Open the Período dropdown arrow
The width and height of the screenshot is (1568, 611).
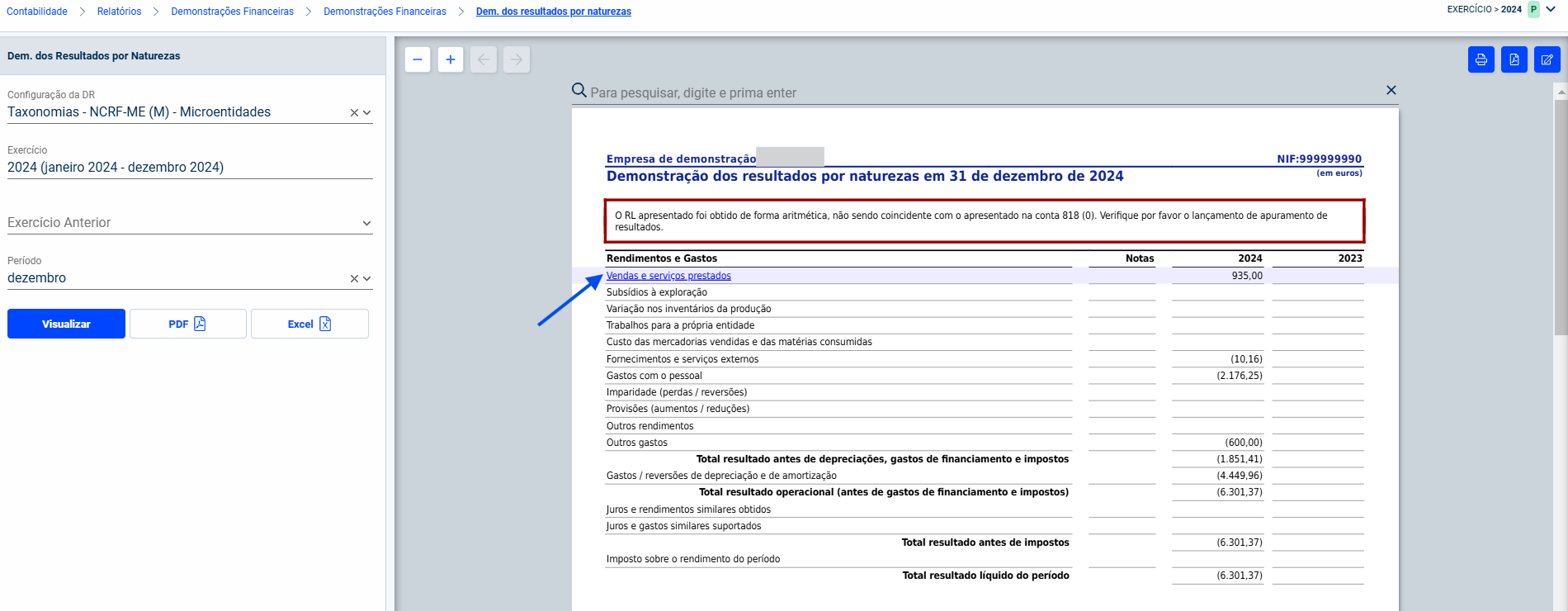point(367,279)
